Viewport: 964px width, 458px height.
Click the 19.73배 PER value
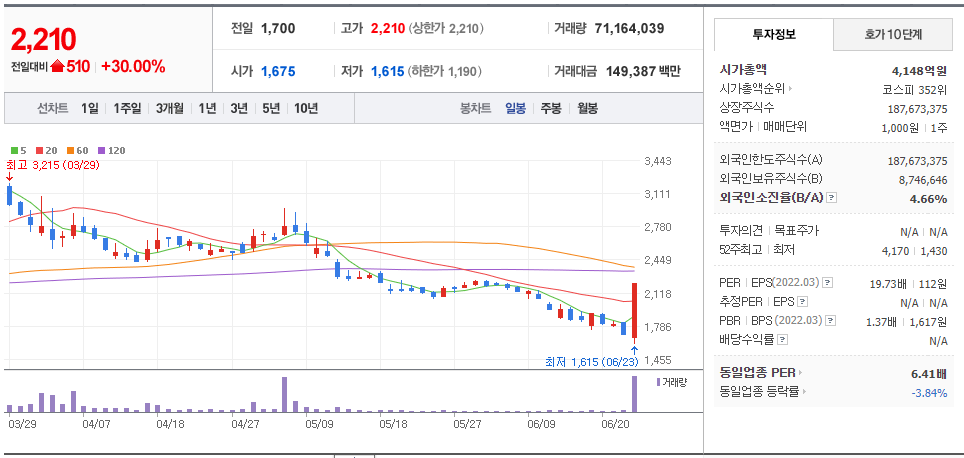click(887, 283)
